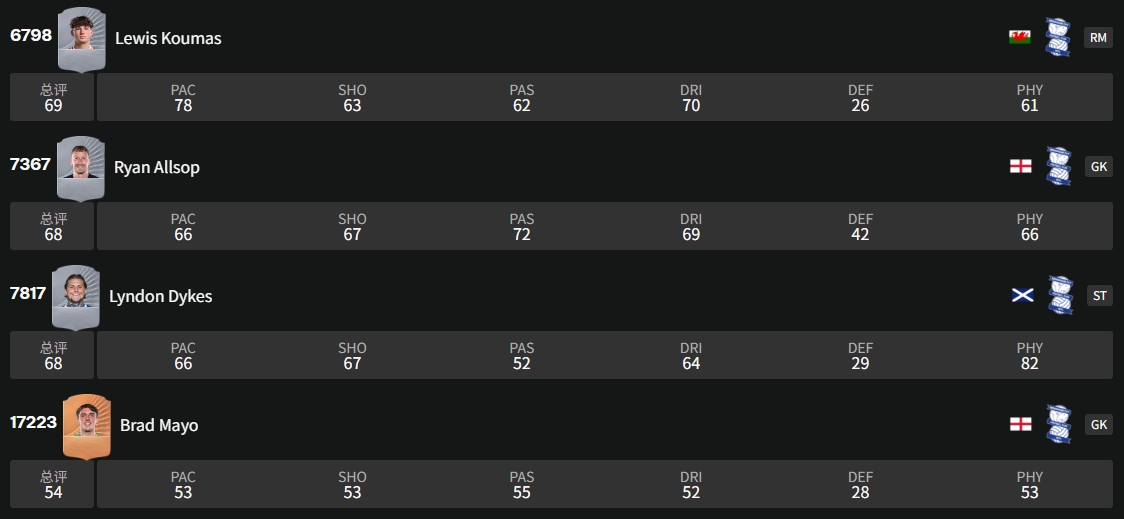The width and height of the screenshot is (1124, 519).
Task: Open Lewis Koumas player card thumbnail
Action: (x=82, y=36)
